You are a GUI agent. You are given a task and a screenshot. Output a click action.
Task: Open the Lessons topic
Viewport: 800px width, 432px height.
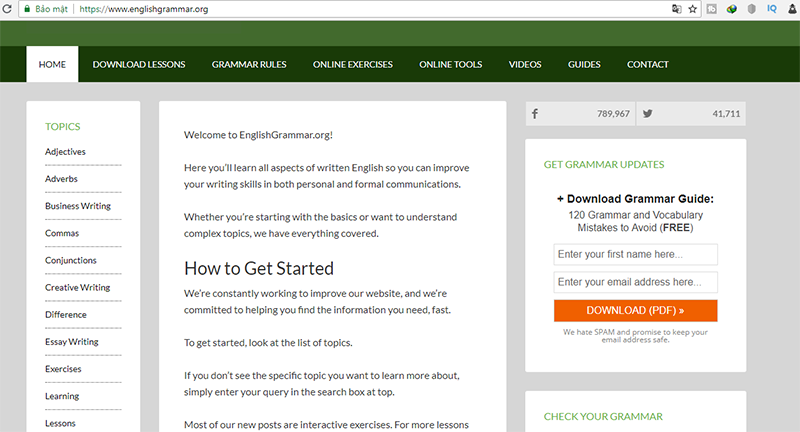(x=60, y=423)
